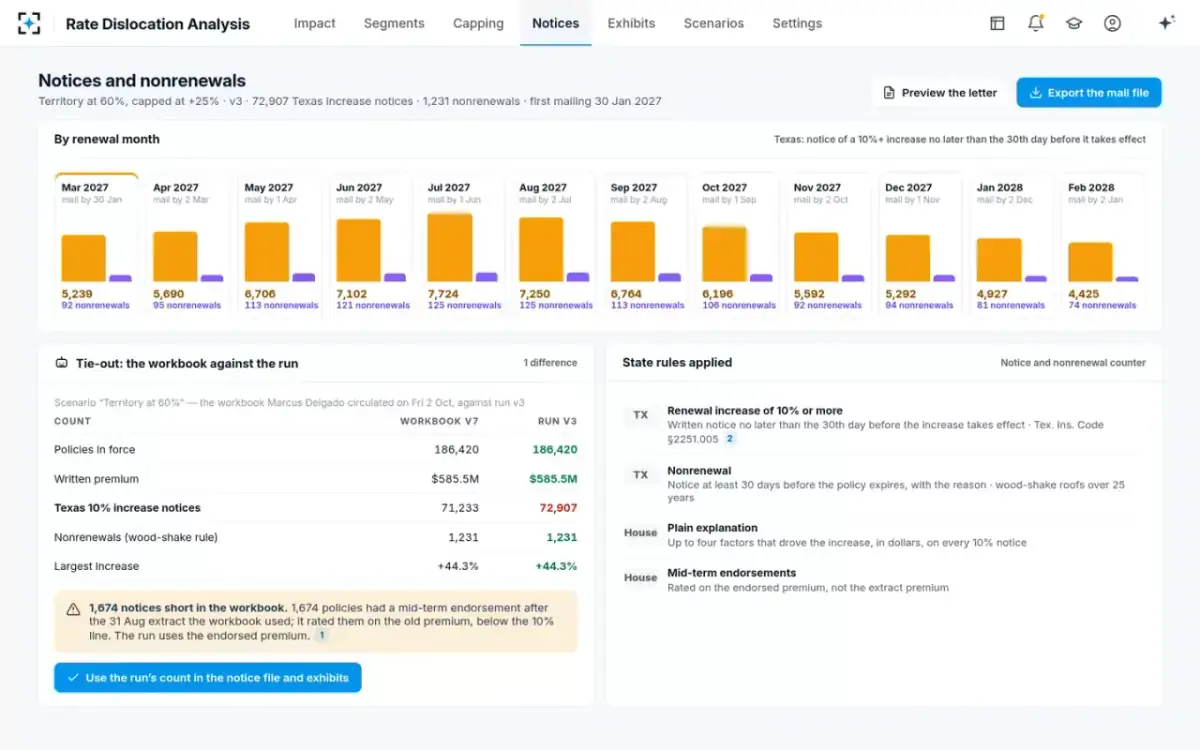The image size is (1200, 750).
Task: Click the run value 72,907
Action: point(558,508)
